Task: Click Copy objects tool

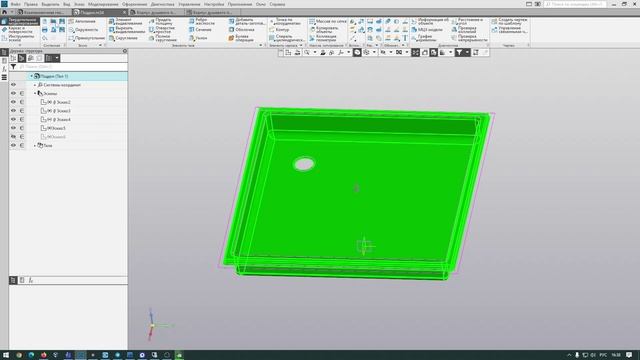Action: tap(324, 30)
